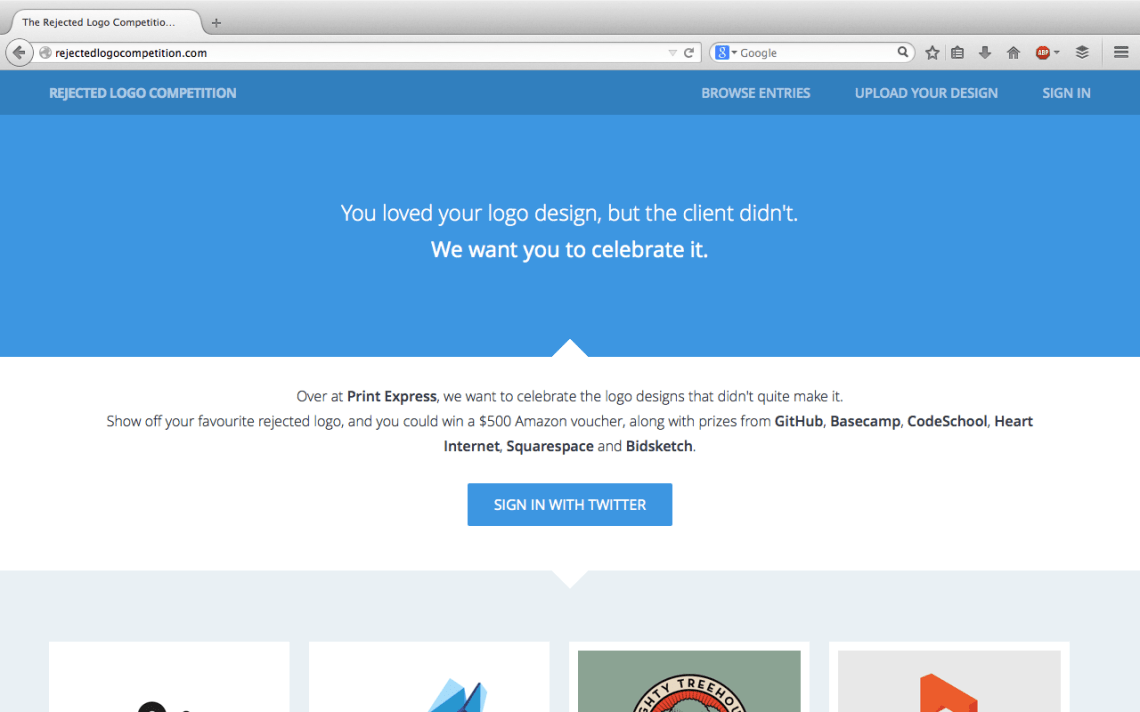
Task: Open Browse Entries in the site navigation
Action: [x=755, y=93]
